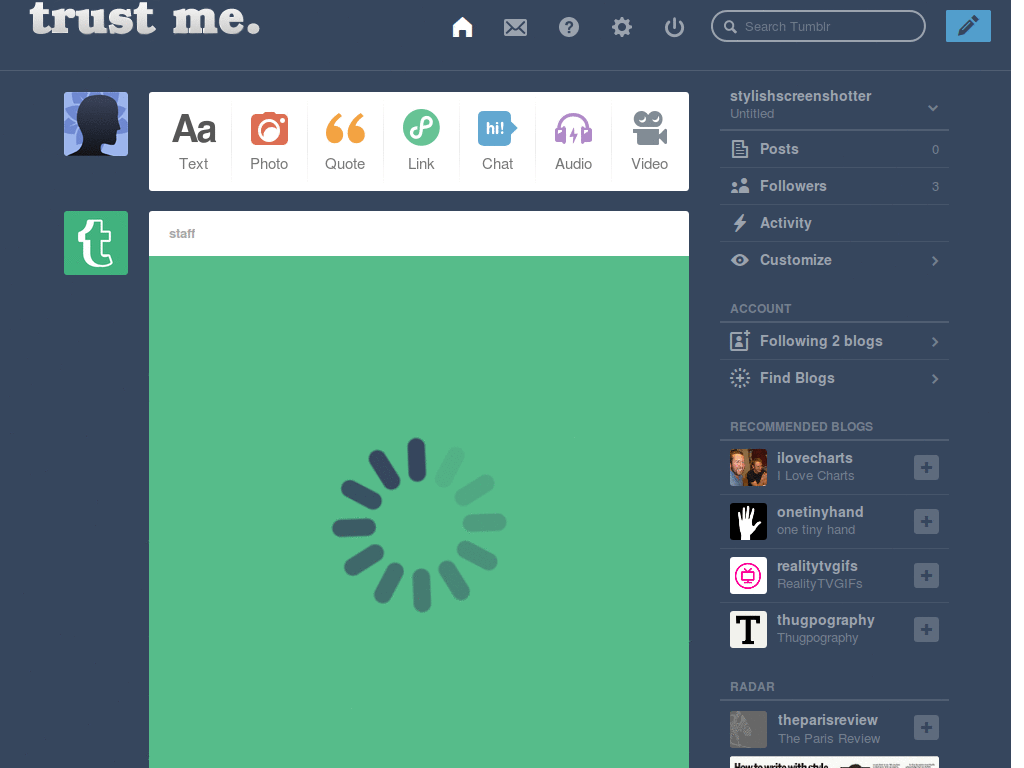1024x768 pixels.
Task: Follow onetinyhand with the plus button
Action: click(x=926, y=521)
